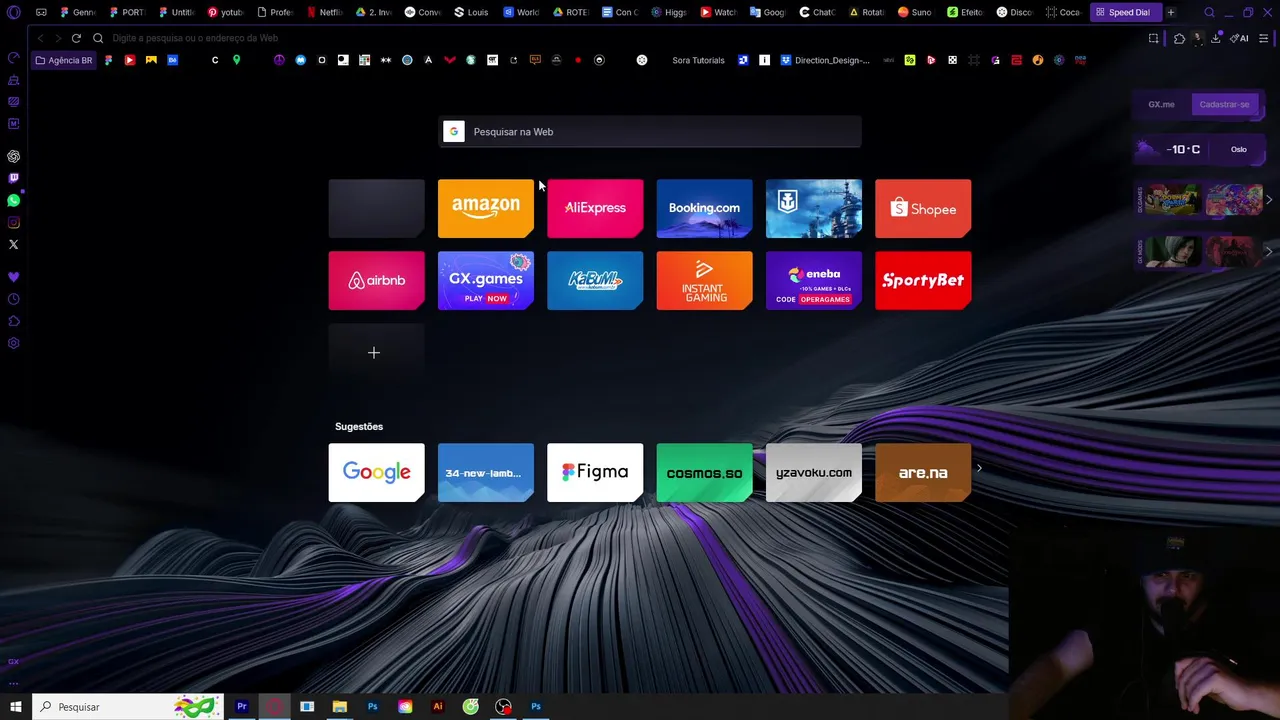The height and width of the screenshot is (720, 1280).
Task: Click the Cadastrar-se sign-up button
Action: point(1224,104)
